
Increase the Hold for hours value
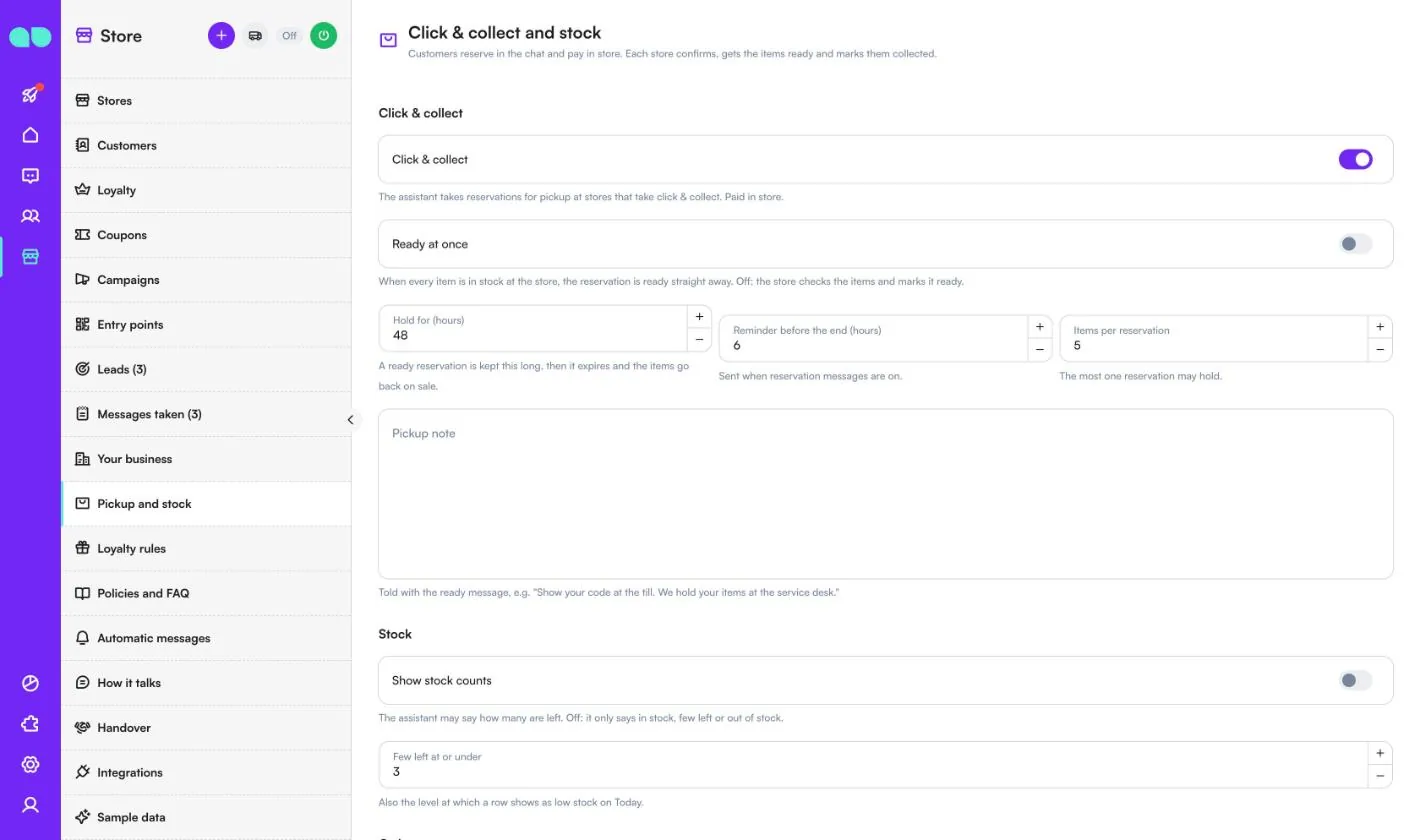pos(699,316)
